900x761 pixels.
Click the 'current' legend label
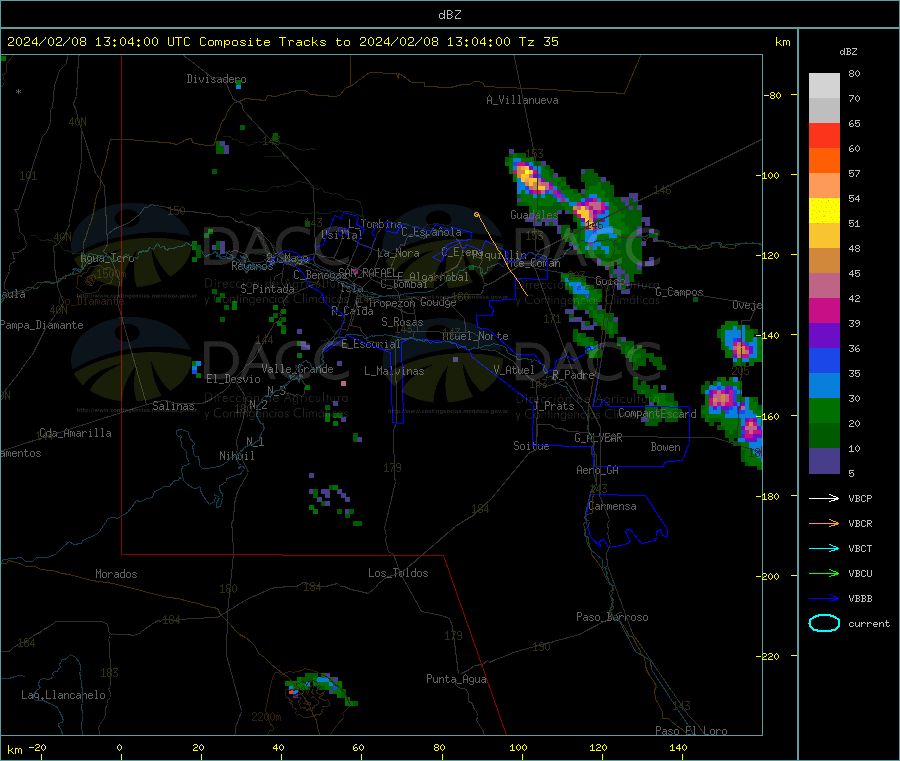click(x=869, y=623)
